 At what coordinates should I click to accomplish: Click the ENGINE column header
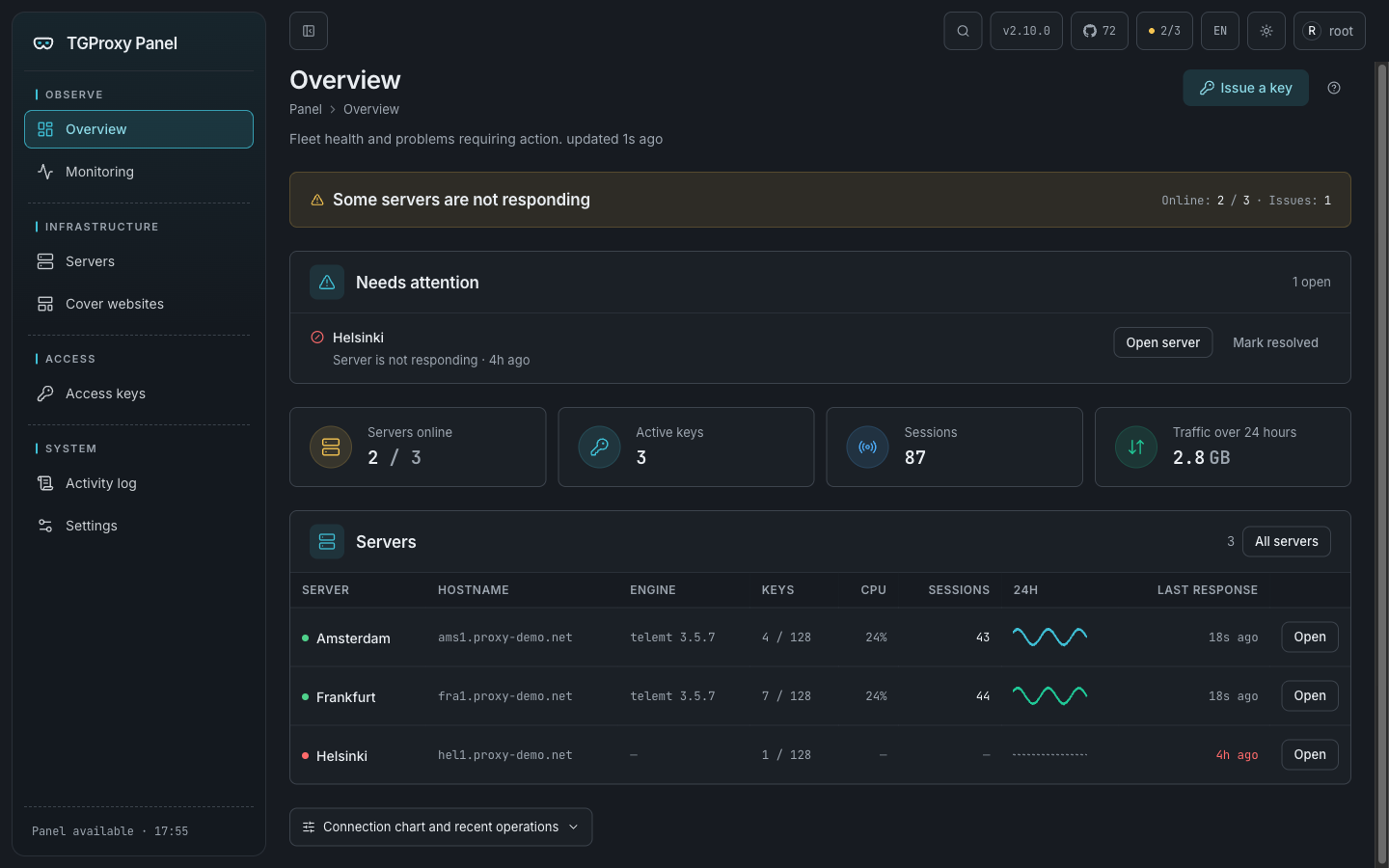click(653, 590)
